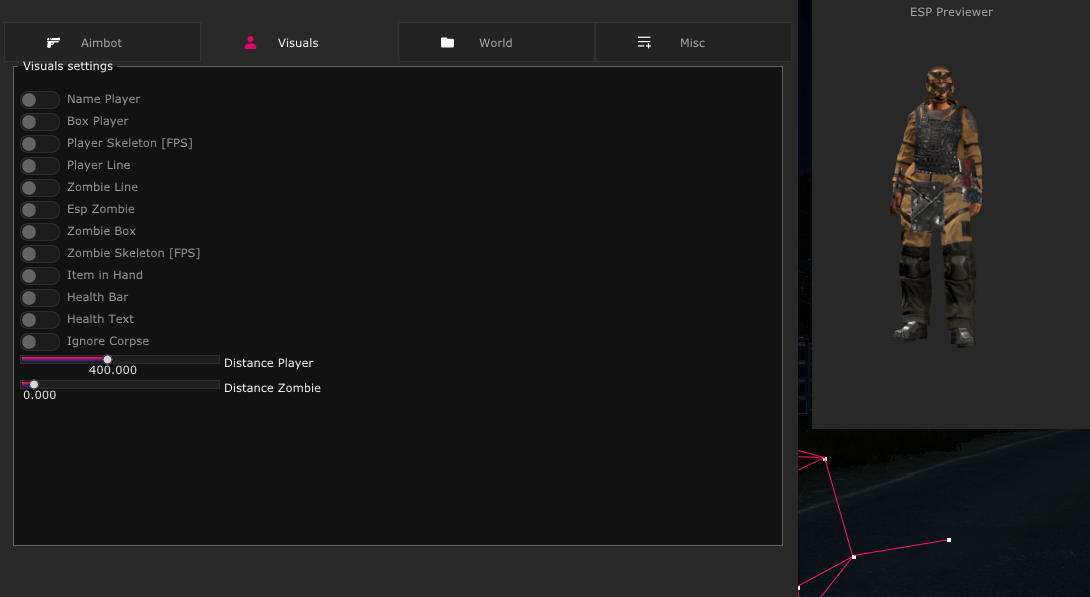Click the pistol icon on the Aimbot tab
Viewport: 1090px width, 597px height.
54,43
